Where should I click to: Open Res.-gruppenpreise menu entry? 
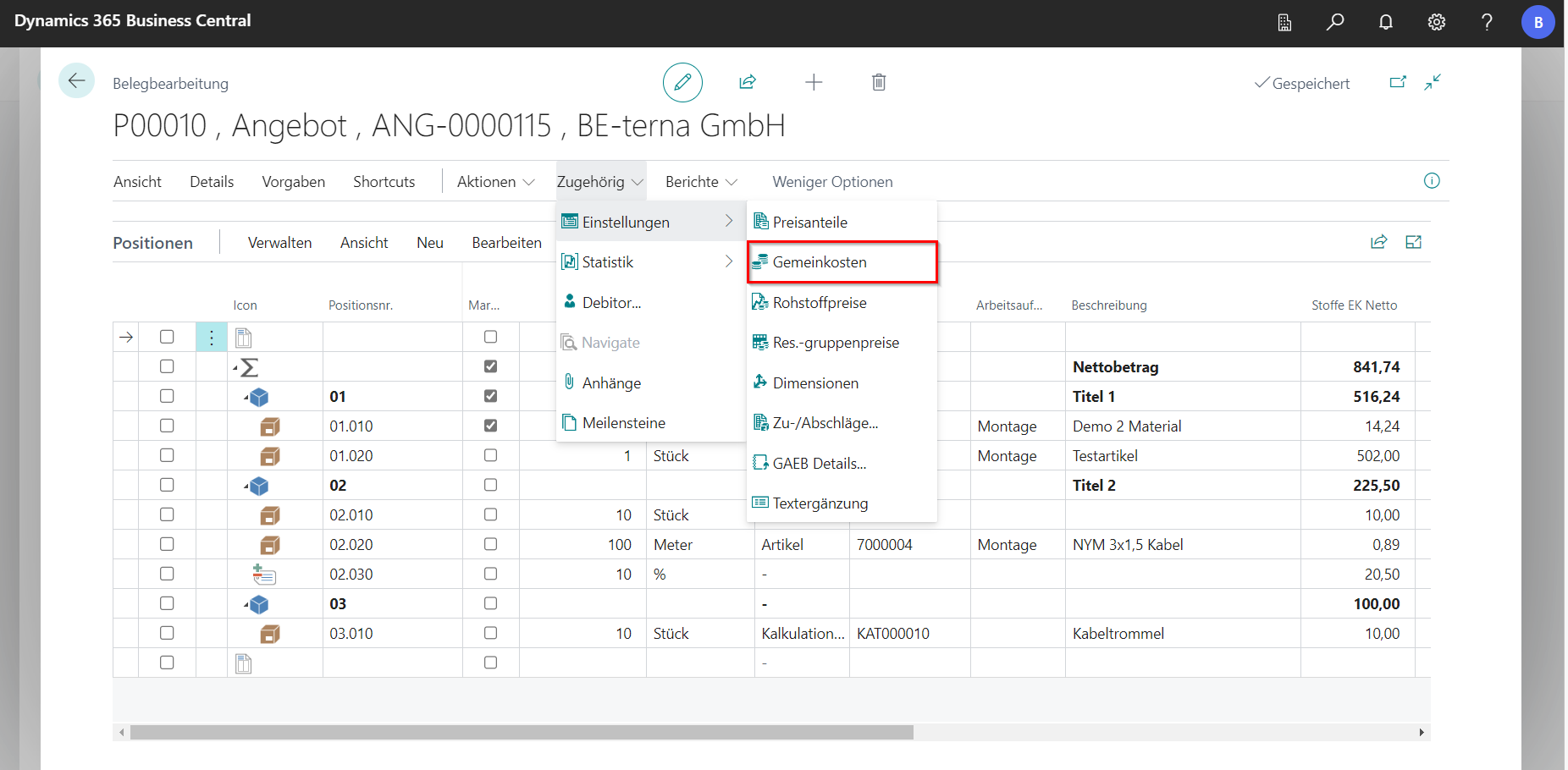(x=842, y=343)
